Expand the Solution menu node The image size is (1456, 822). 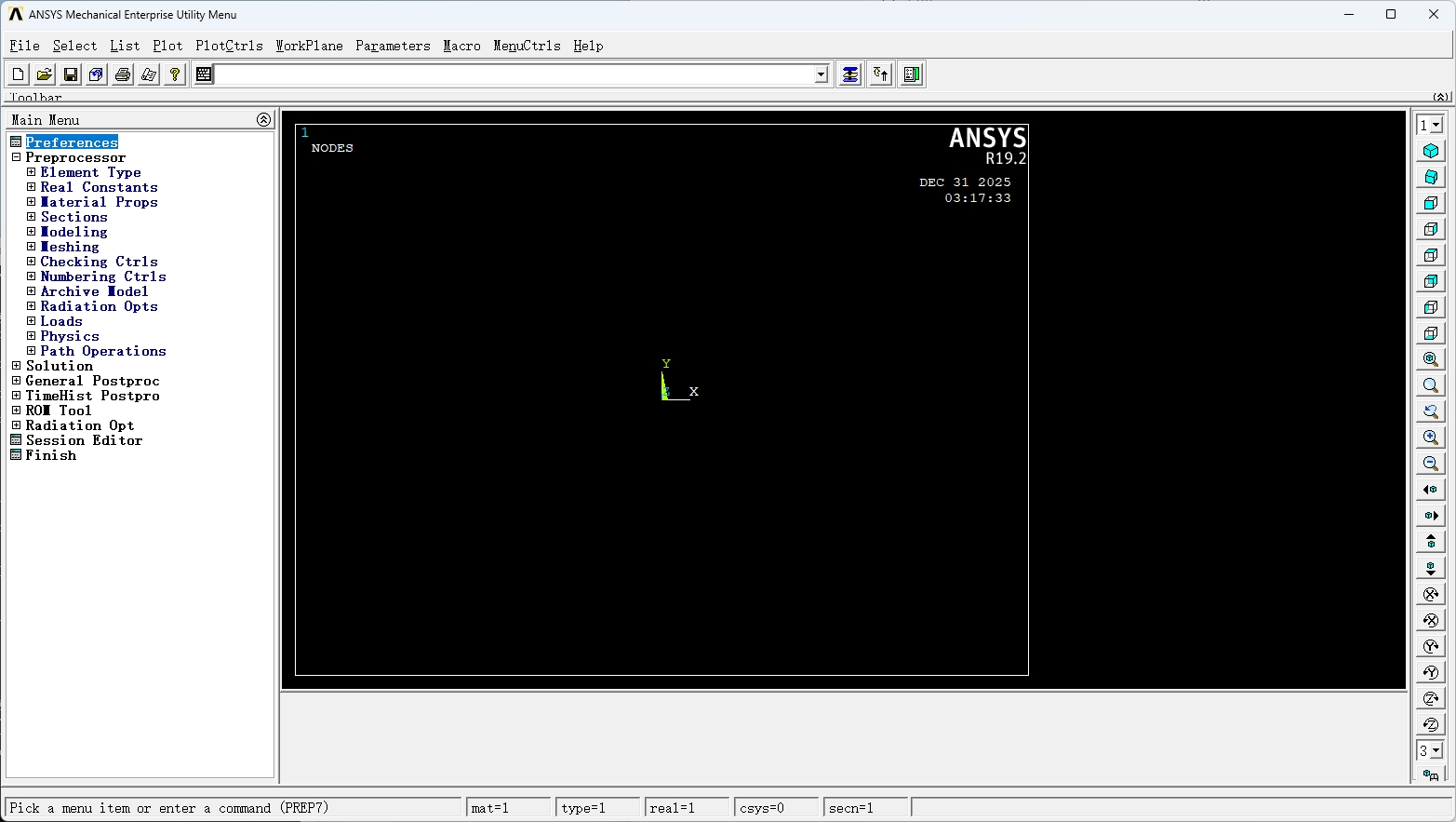pyautogui.click(x=16, y=366)
